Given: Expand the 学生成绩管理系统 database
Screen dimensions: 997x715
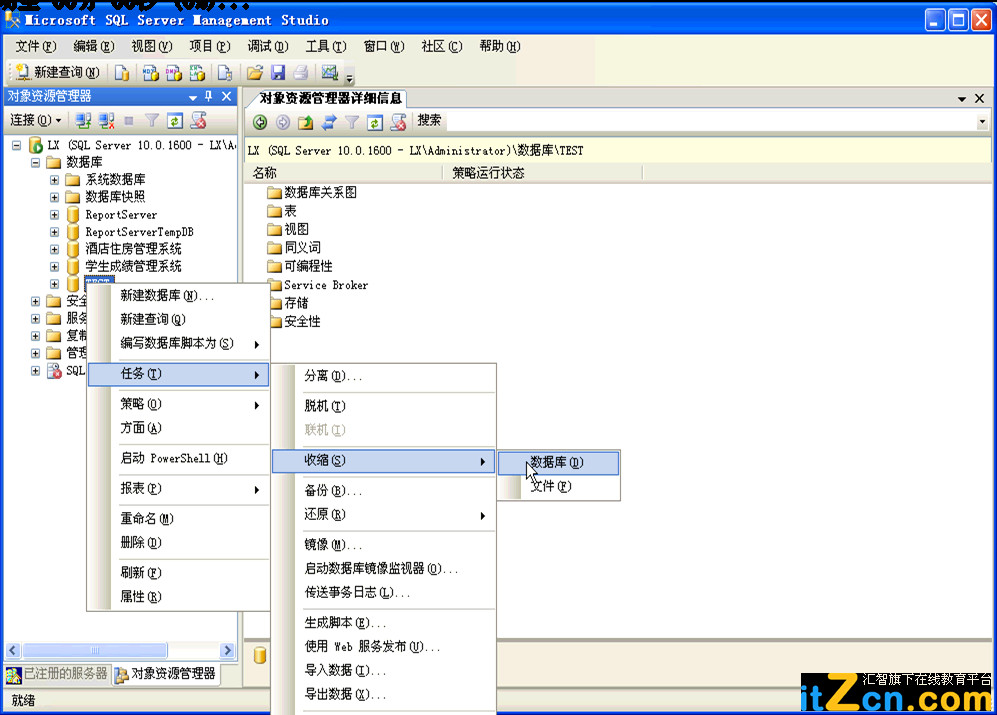Looking at the screenshot, I should (55, 267).
